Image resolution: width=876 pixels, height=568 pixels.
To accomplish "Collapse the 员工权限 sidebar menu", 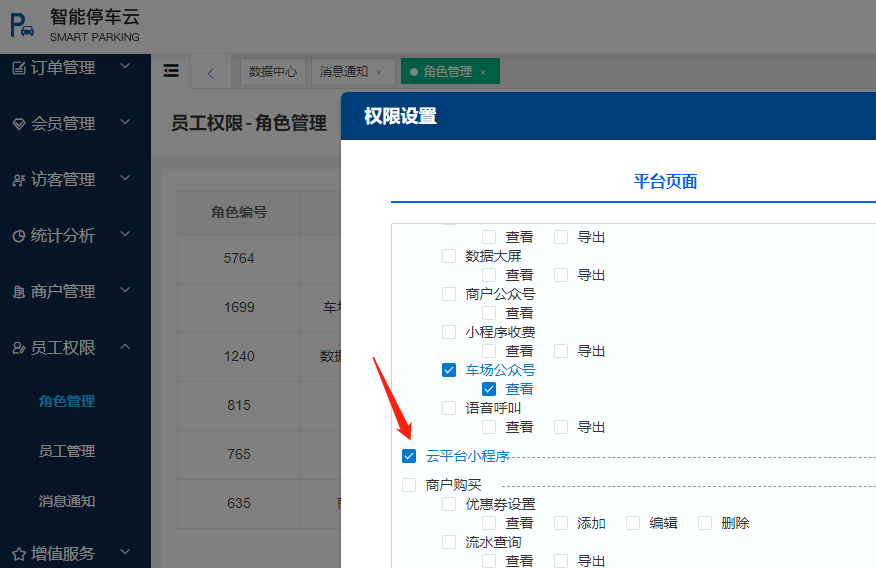I will click(x=125, y=347).
